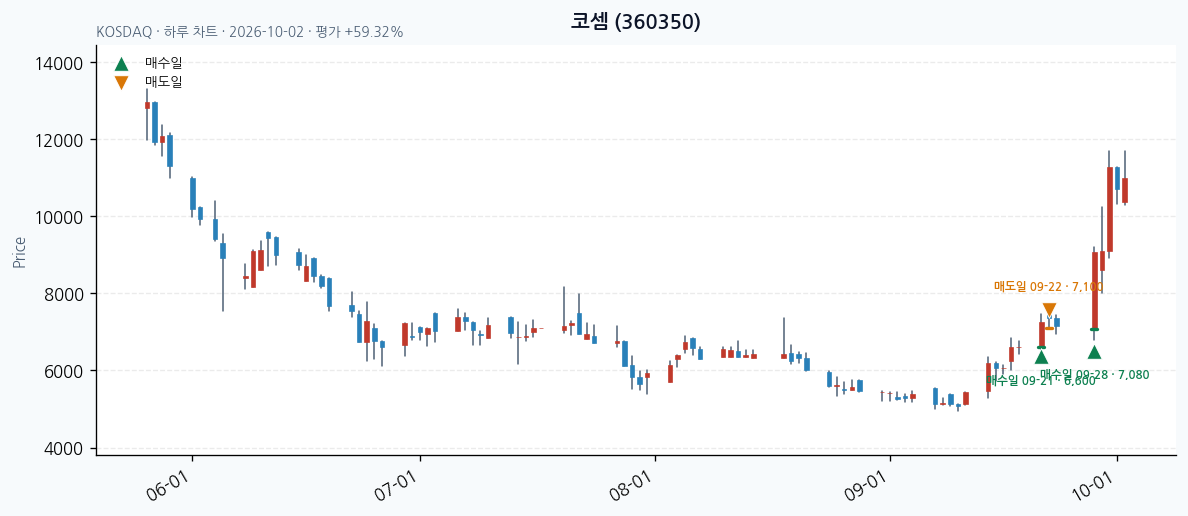
Task: Click the Price y-axis title
Action: [19, 252]
